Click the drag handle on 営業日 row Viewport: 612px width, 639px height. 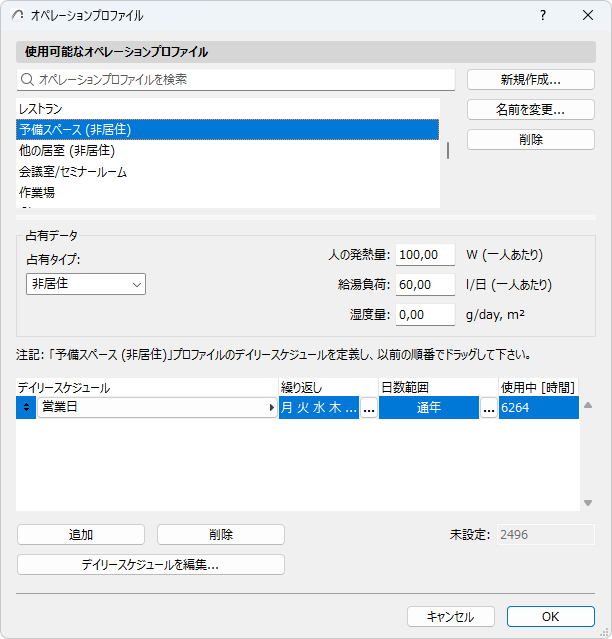click(26, 408)
